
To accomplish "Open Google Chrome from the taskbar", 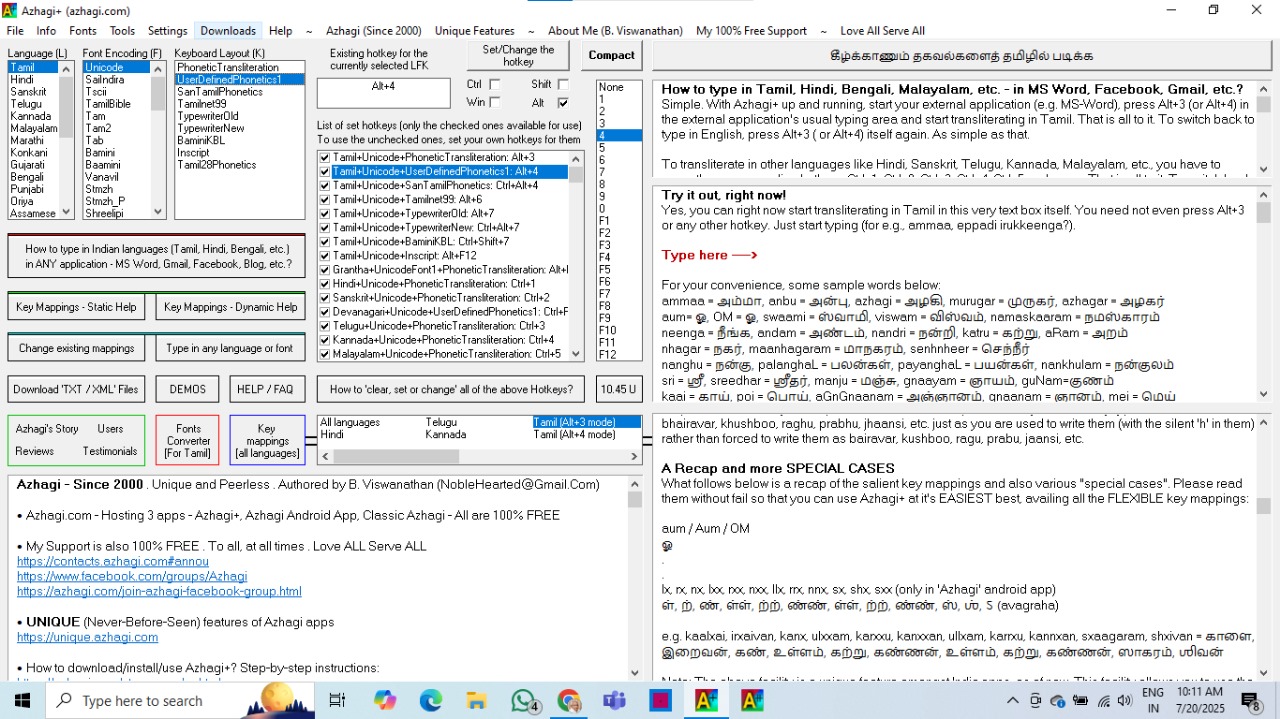I will [x=569, y=700].
